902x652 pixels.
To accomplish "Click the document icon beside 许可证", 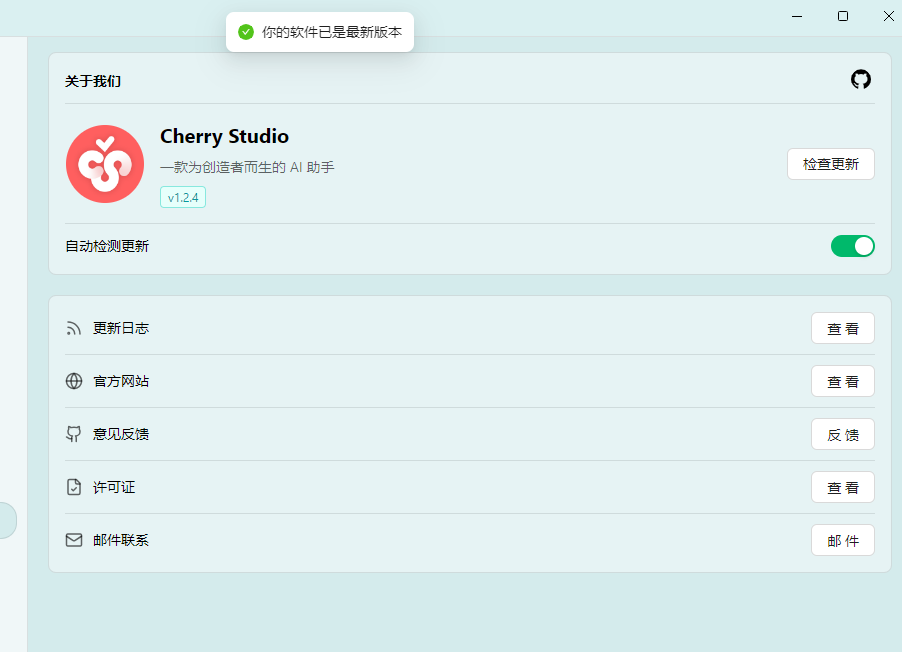I will 74,487.
